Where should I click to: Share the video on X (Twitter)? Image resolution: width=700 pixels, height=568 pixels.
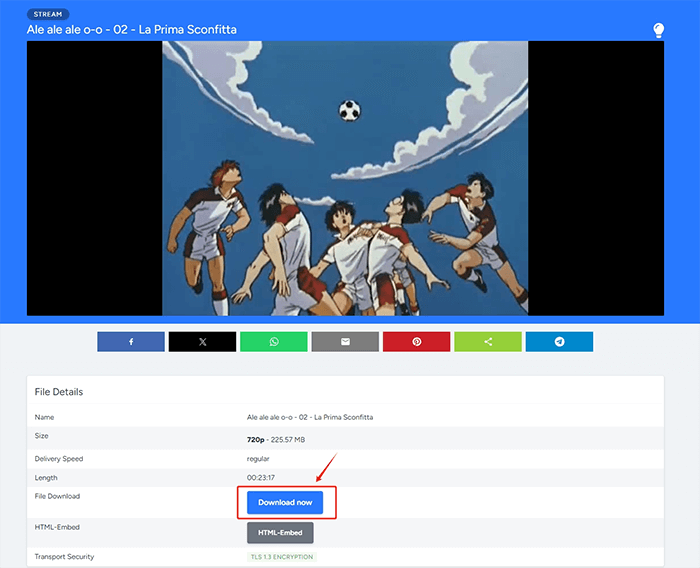click(x=202, y=342)
